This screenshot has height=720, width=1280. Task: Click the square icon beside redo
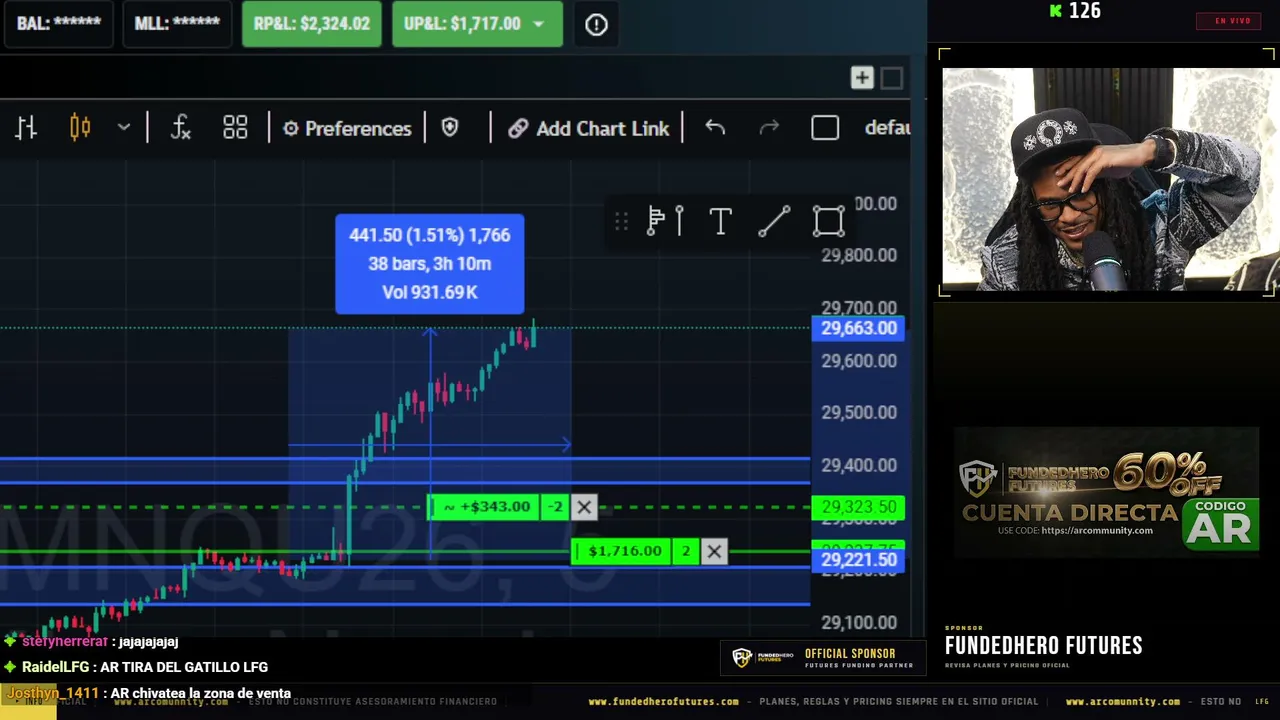point(825,128)
